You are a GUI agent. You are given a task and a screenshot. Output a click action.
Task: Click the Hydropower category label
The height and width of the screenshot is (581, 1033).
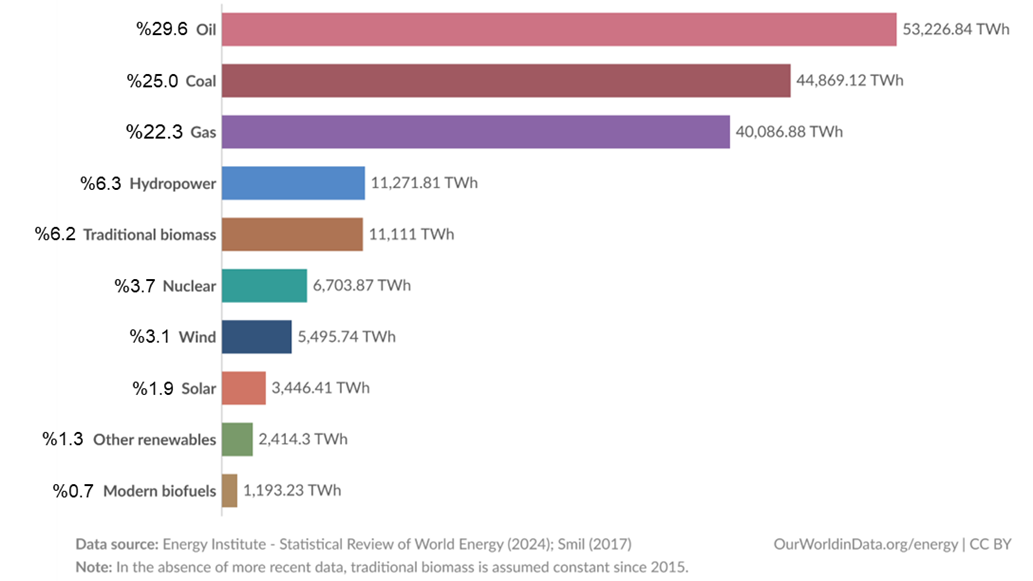[172, 184]
